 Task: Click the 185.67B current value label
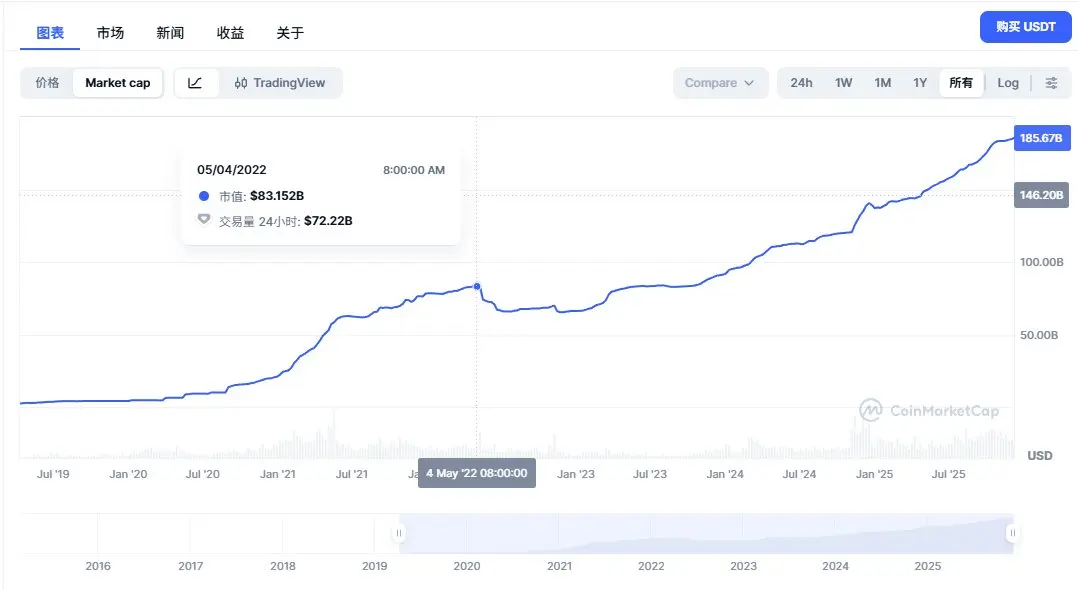click(x=1040, y=138)
